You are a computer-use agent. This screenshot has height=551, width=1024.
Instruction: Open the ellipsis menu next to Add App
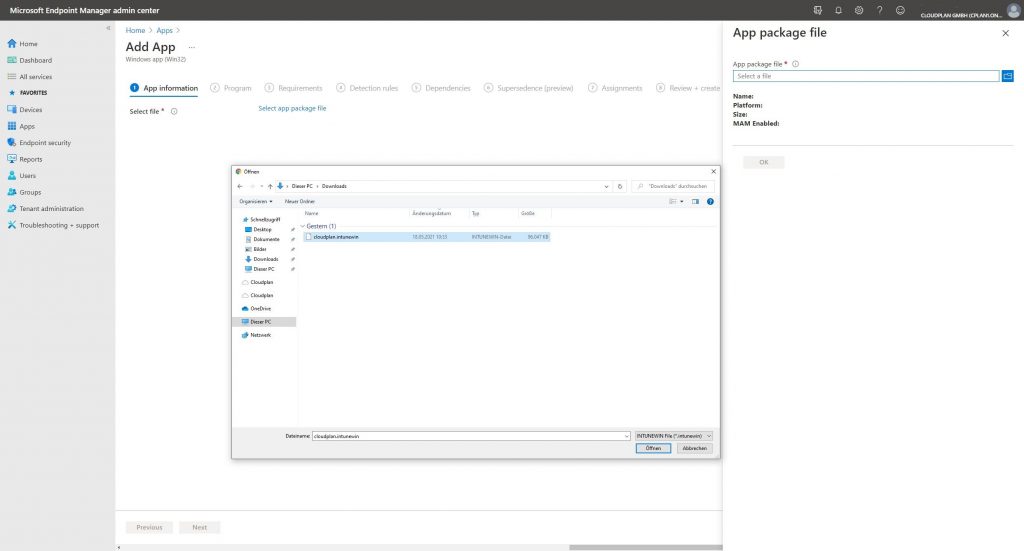(191, 47)
